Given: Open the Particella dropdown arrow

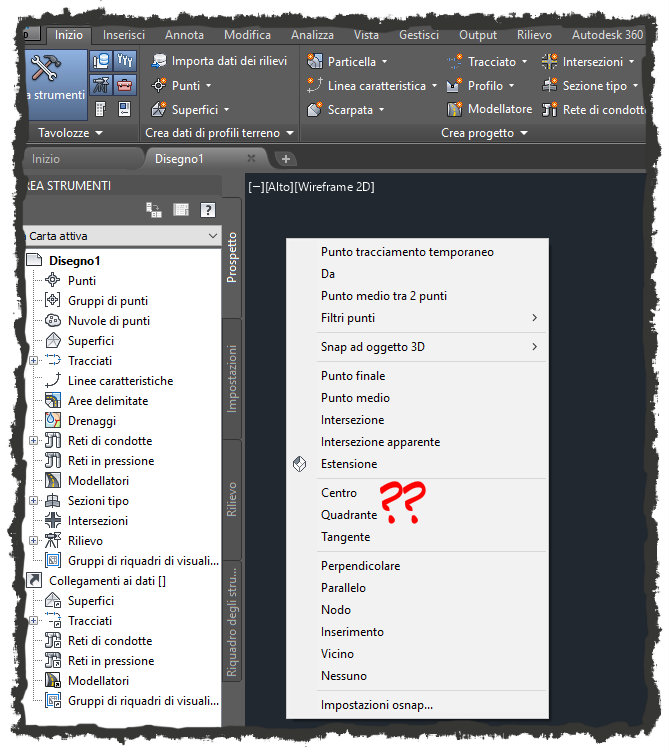Looking at the screenshot, I should 384,61.
